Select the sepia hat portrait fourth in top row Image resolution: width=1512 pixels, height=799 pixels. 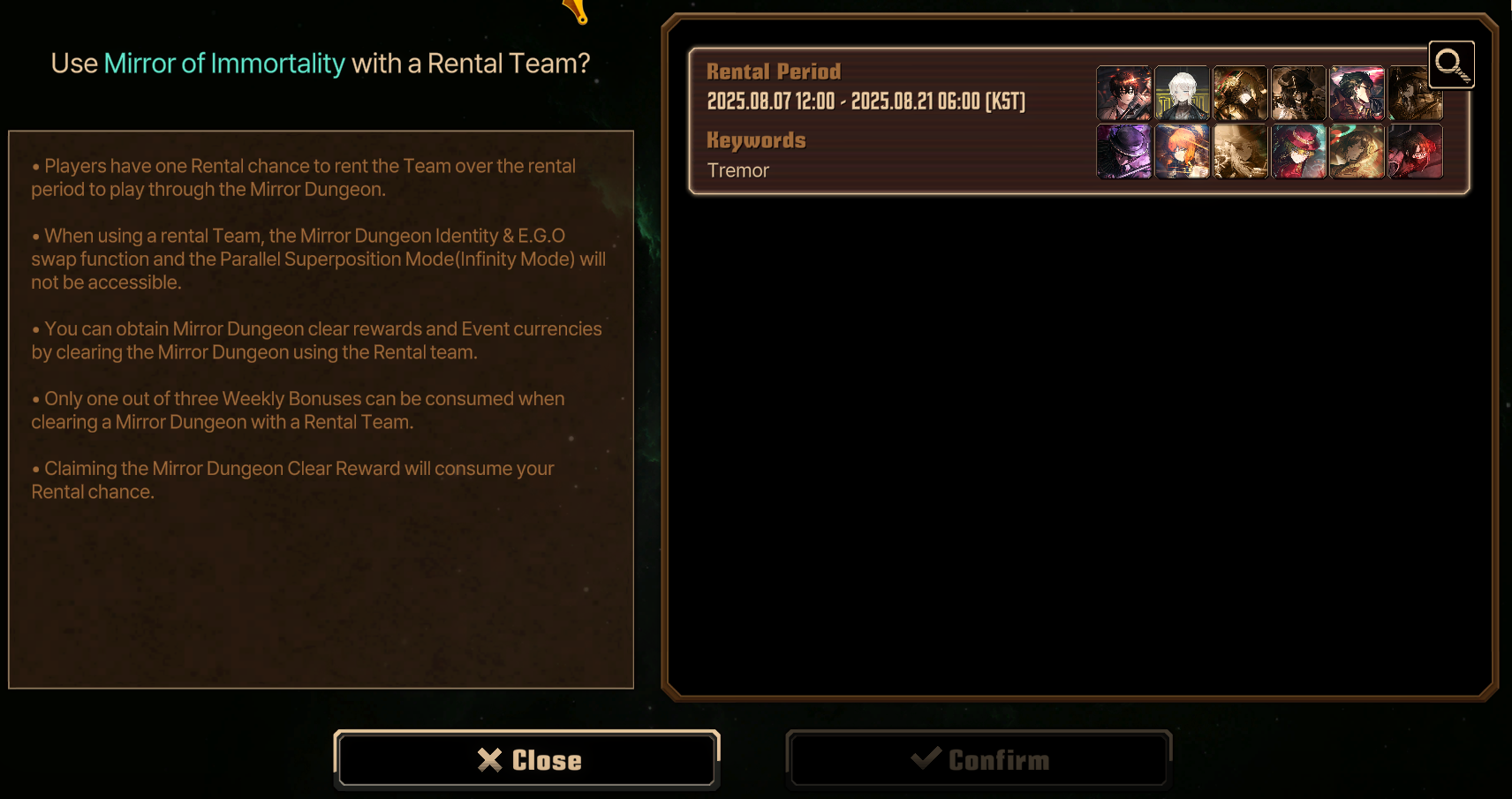pyautogui.click(x=1298, y=93)
